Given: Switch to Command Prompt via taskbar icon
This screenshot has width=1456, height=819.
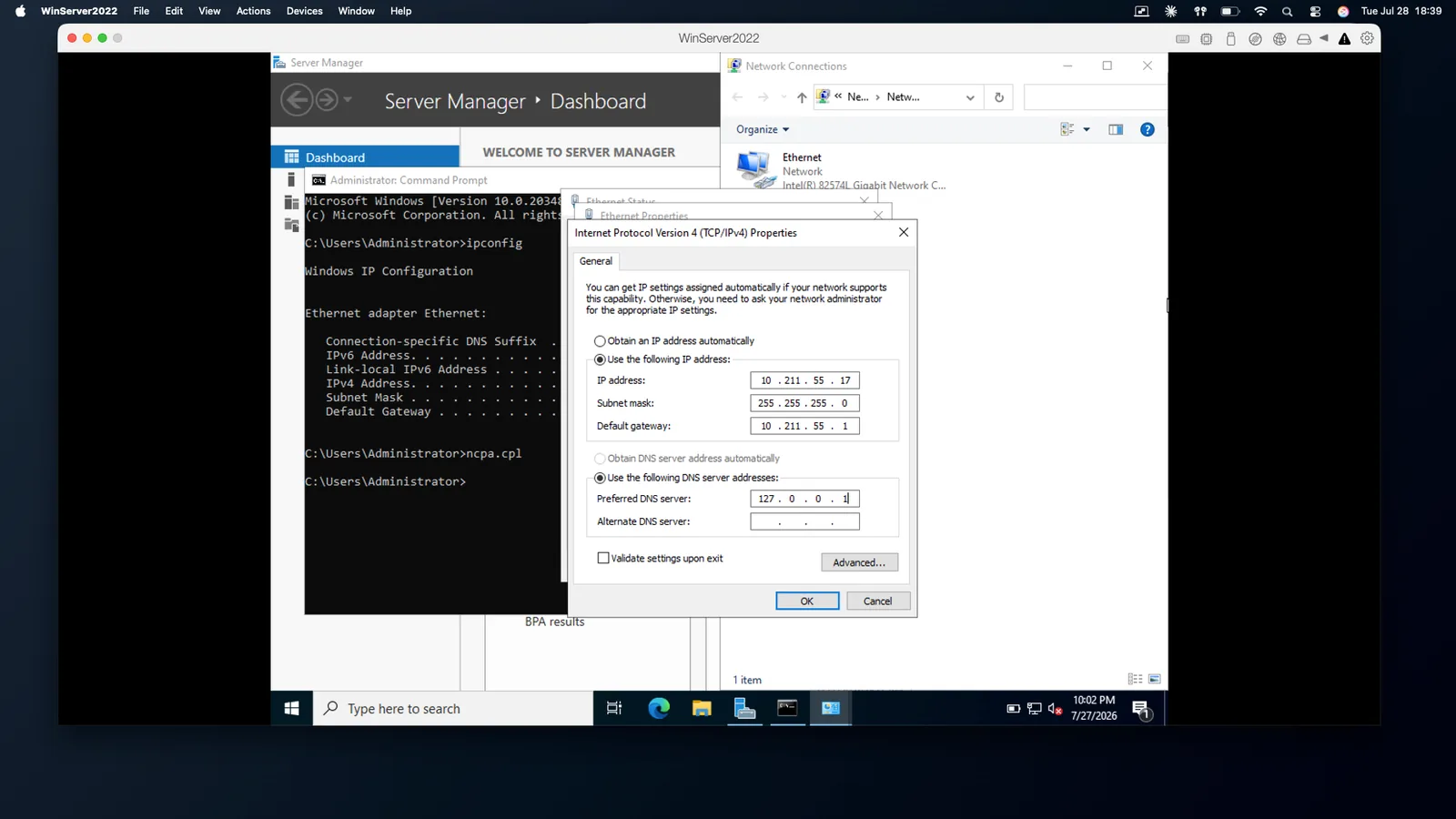Looking at the screenshot, I should click(788, 708).
